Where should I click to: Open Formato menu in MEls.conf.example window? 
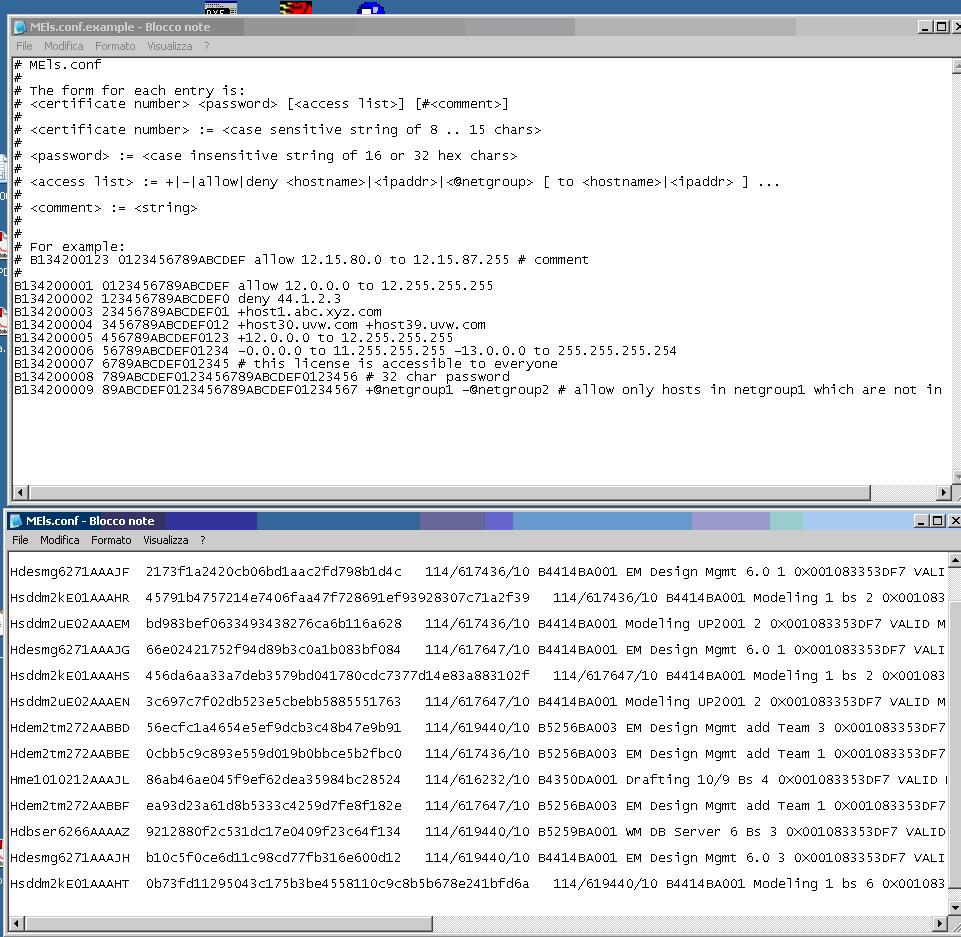tap(115, 46)
